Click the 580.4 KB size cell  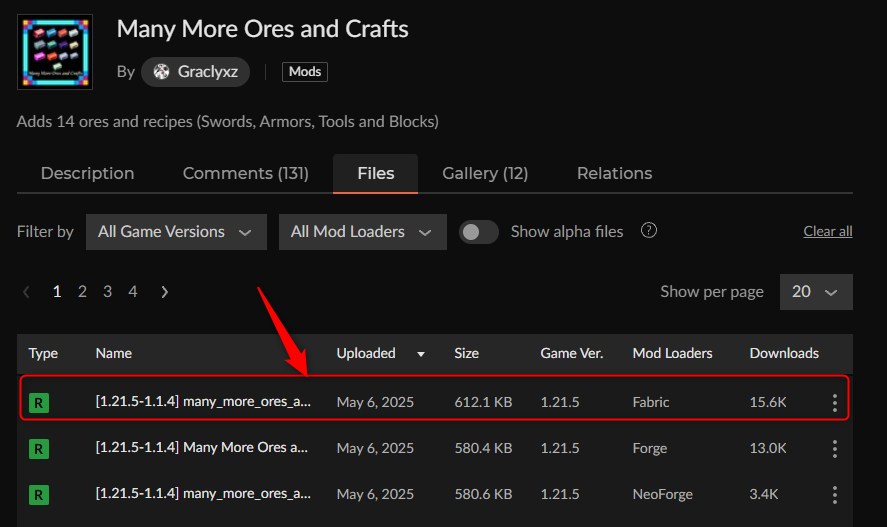click(x=483, y=448)
